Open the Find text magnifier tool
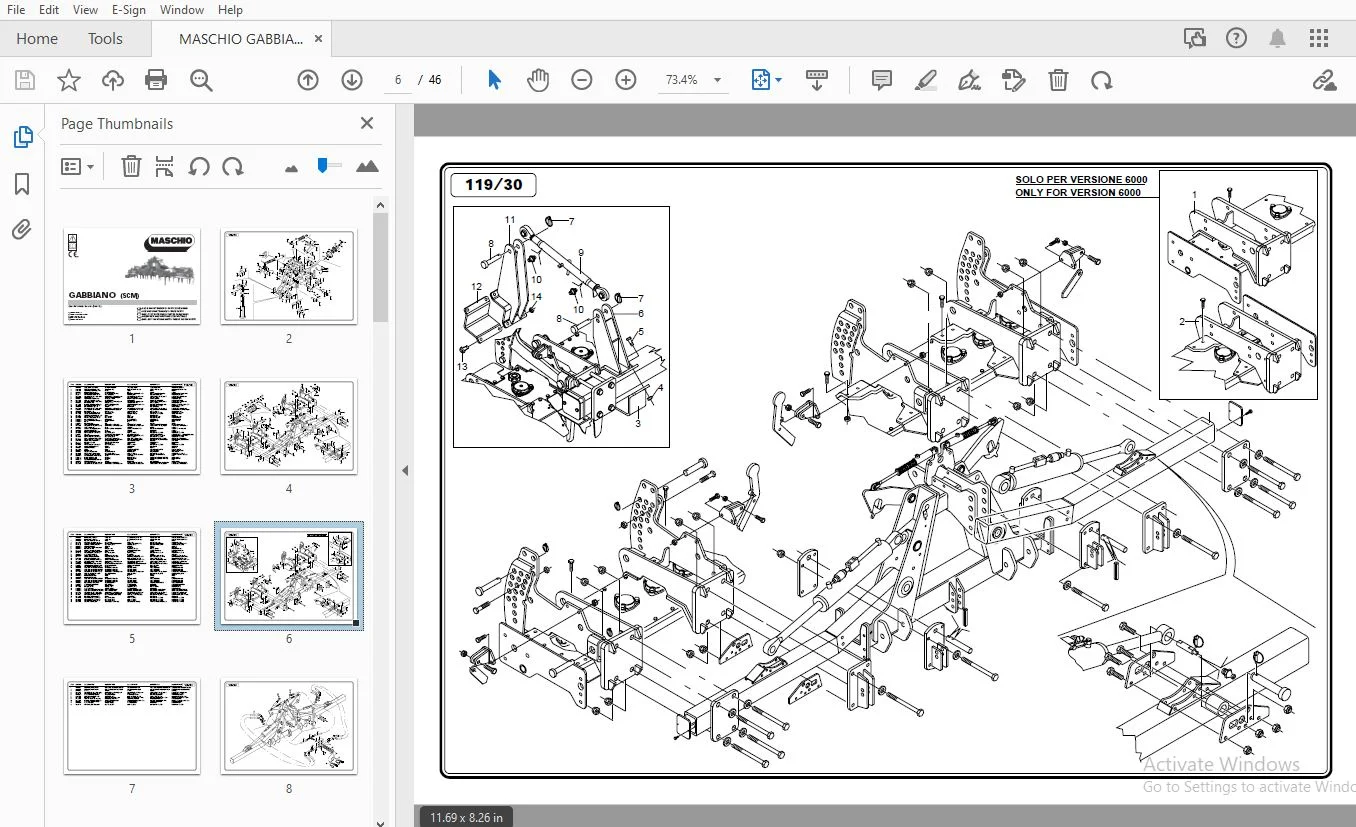The height and width of the screenshot is (827, 1356). click(201, 80)
